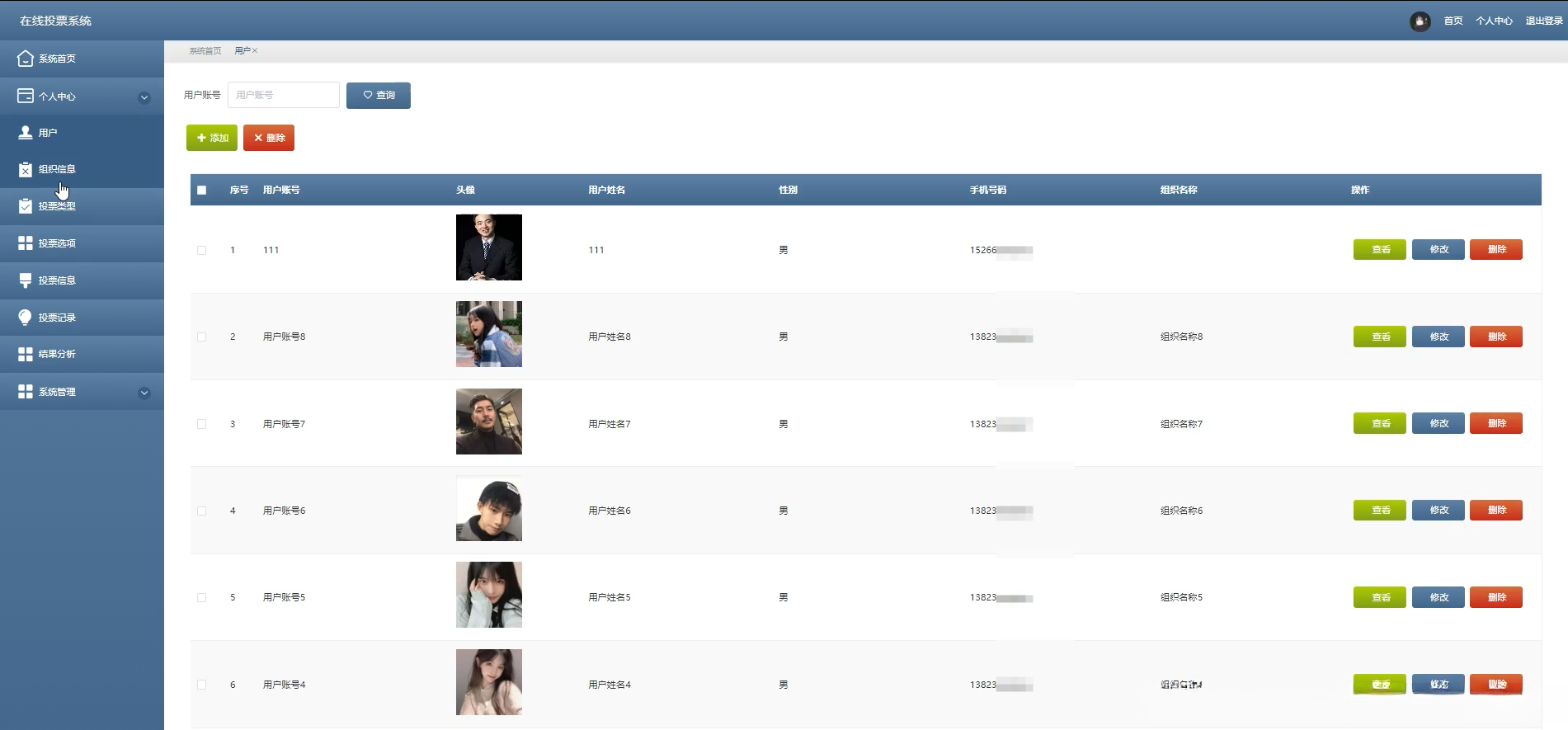Click the grid icon beside 结果分析
This screenshot has height=730, width=1568.
[26, 354]
